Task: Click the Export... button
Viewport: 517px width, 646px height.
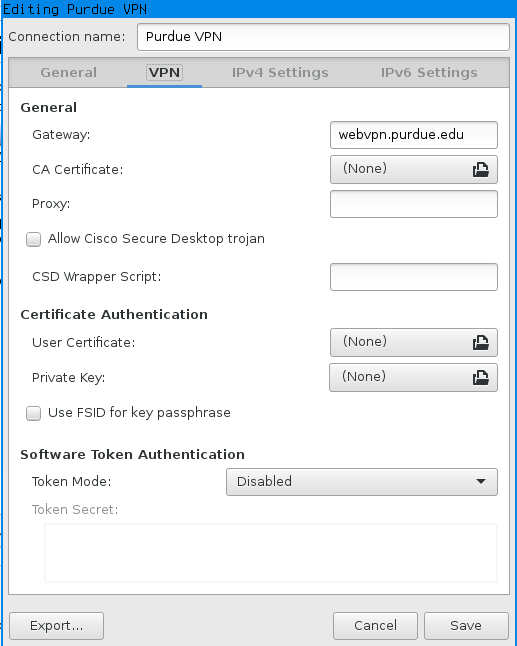Action: [x=56, y=625]
